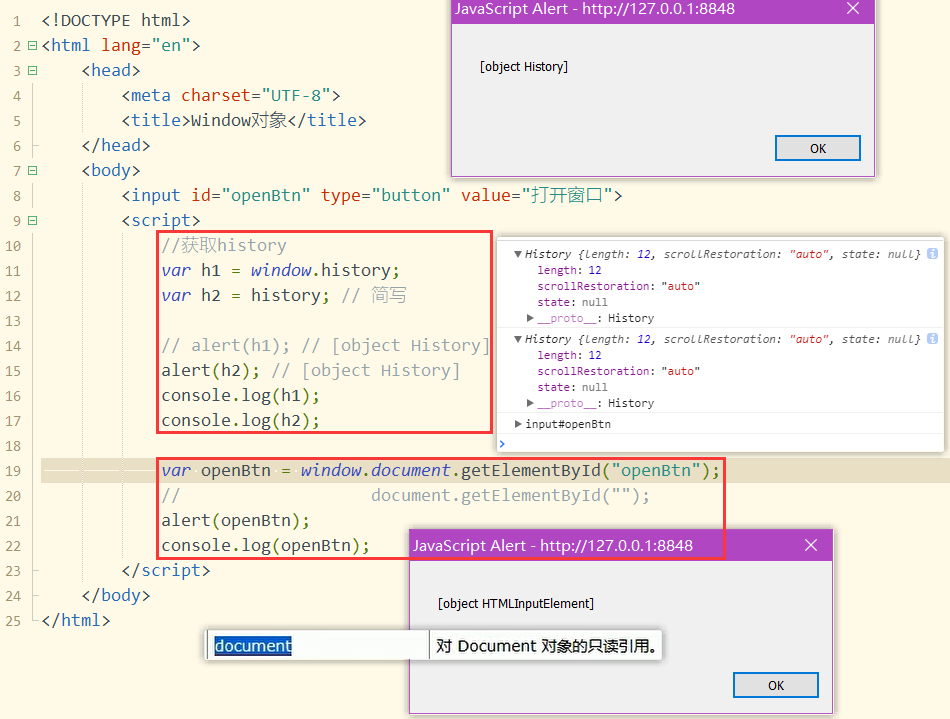
Task: Click 'var h2 = history;' on line 12
Action: click(245, 295)
